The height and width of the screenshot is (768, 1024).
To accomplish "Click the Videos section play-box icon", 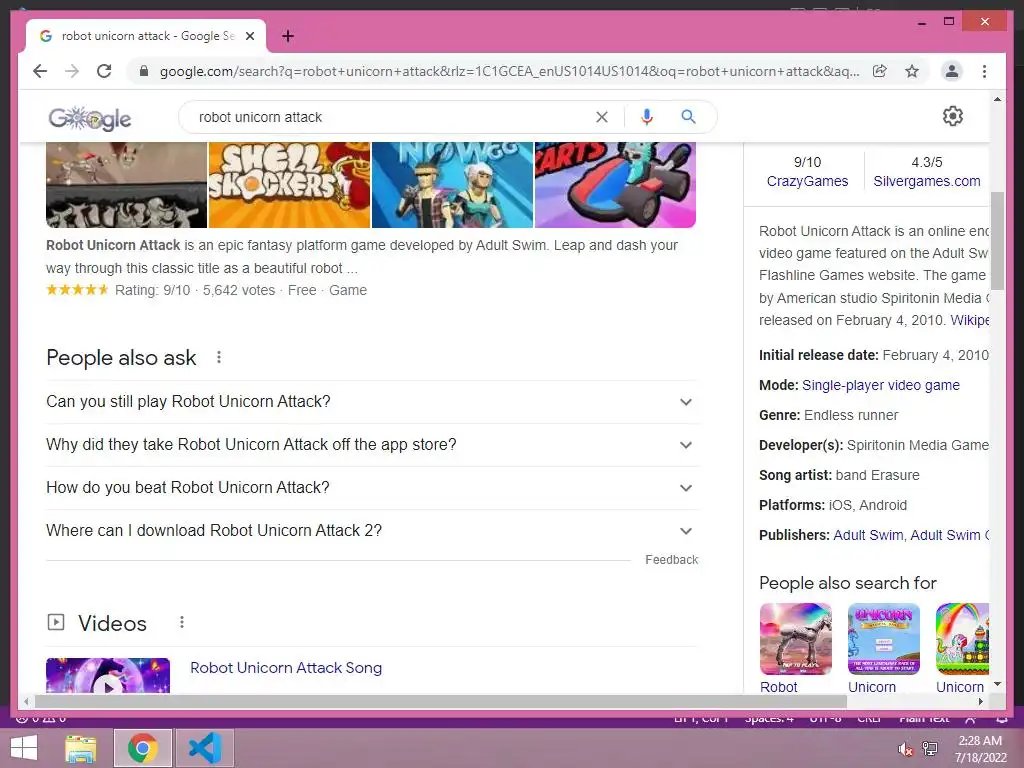I will click(x=56, y=622).
